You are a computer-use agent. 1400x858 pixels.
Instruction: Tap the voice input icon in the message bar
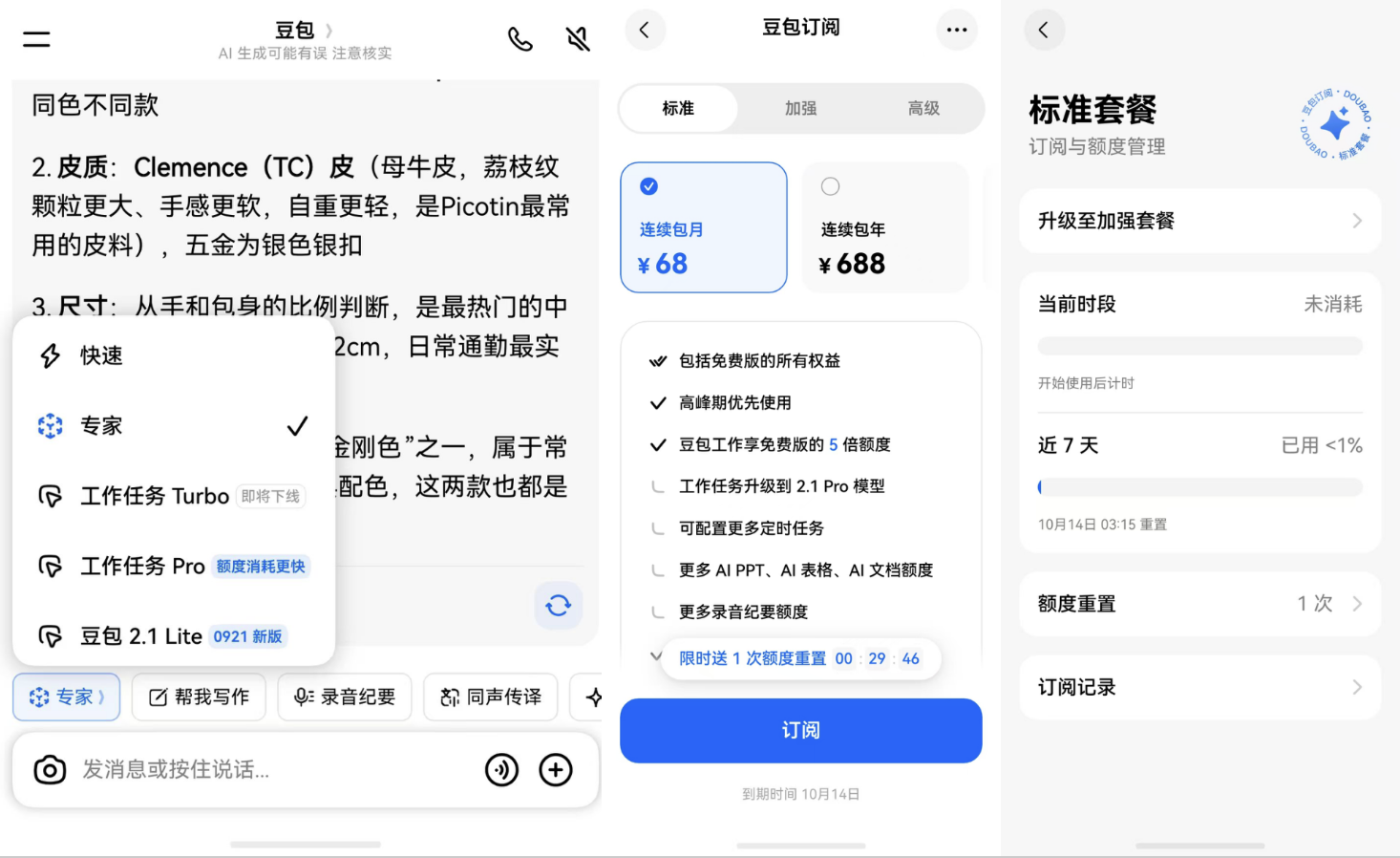502,769
